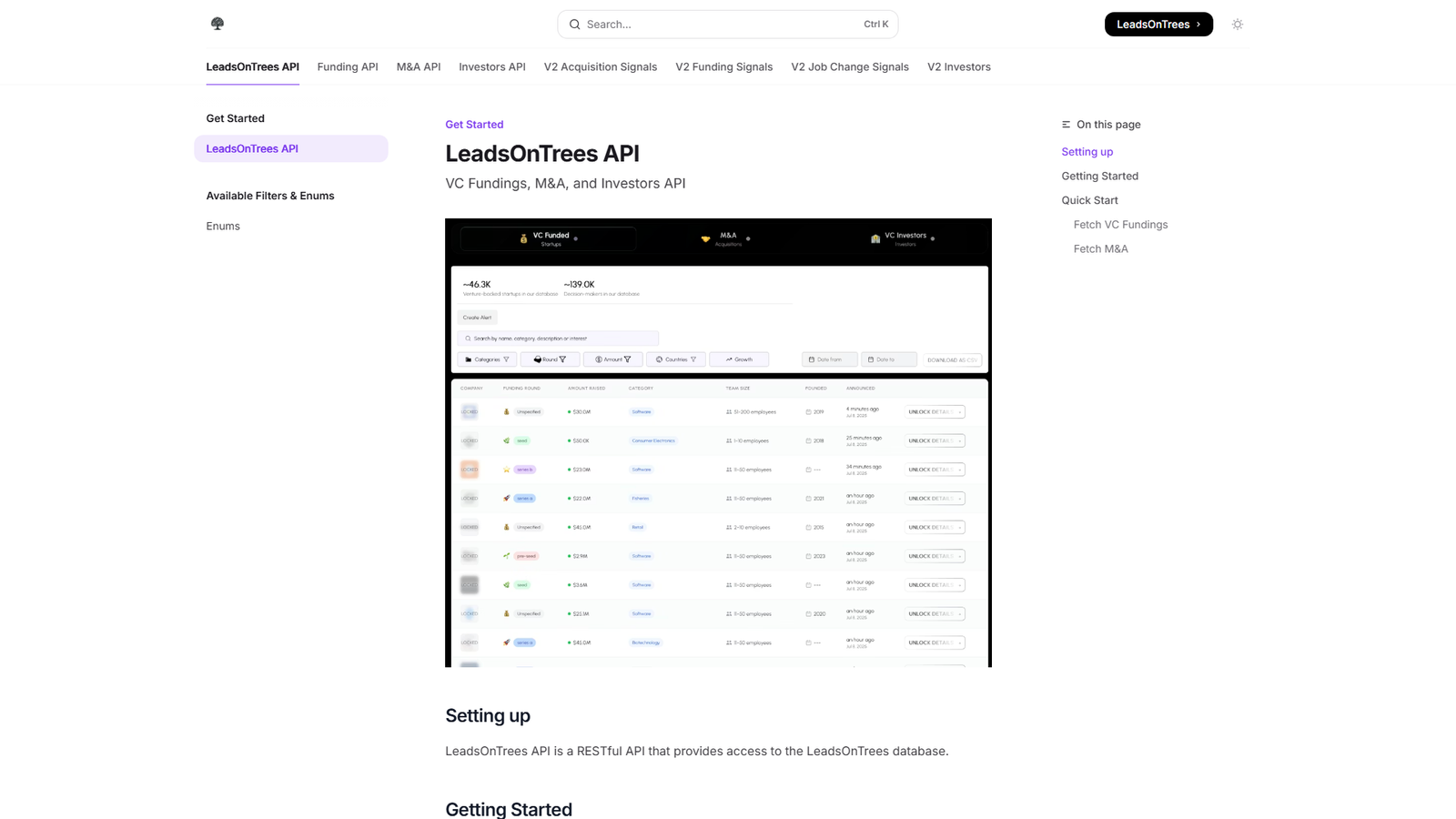Click the Growth trend arrow icon
The height and width of the screenshot is (819, 1456).
[x=729, y=359]
